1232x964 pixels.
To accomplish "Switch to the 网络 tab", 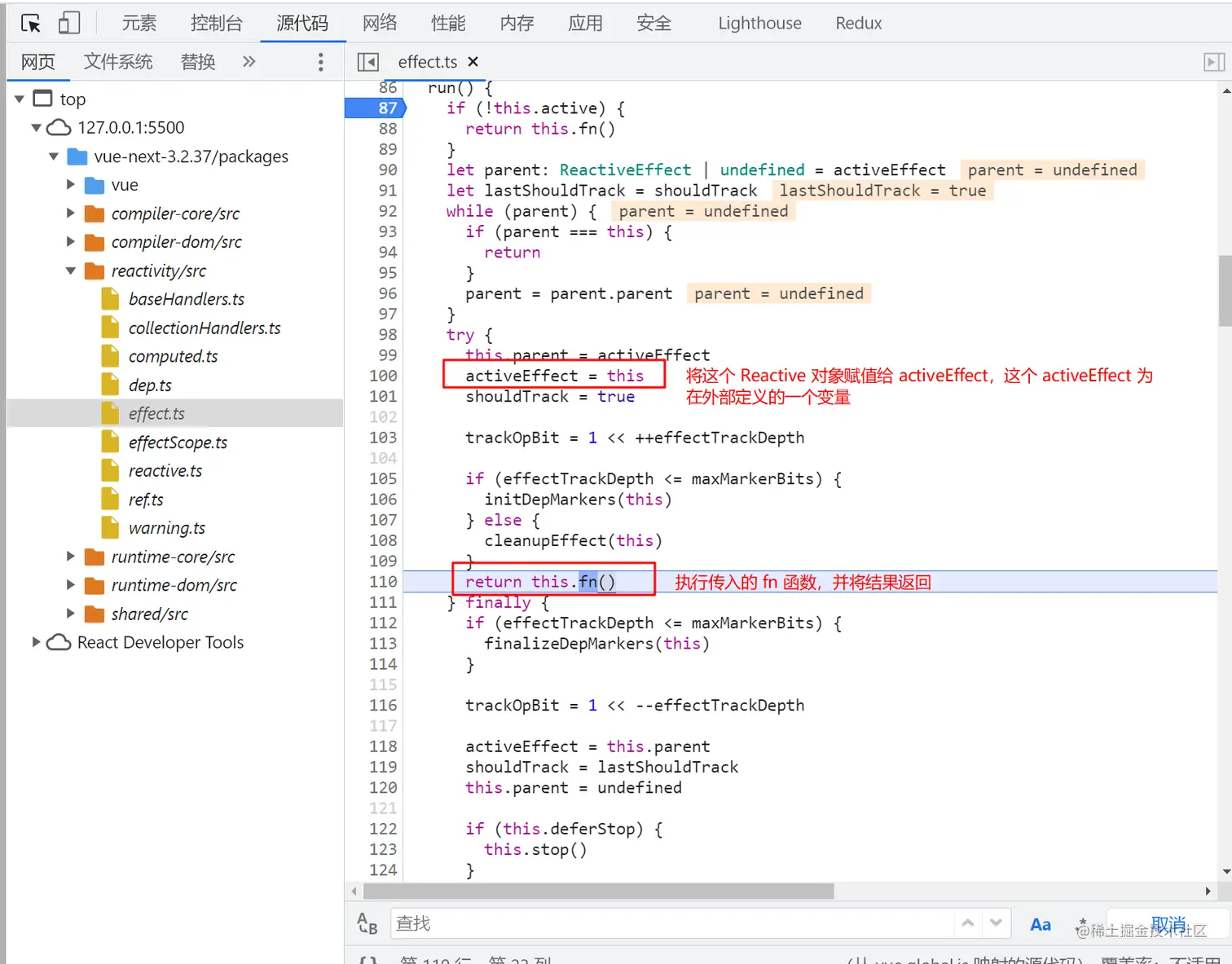I will (x=380, y=23).
